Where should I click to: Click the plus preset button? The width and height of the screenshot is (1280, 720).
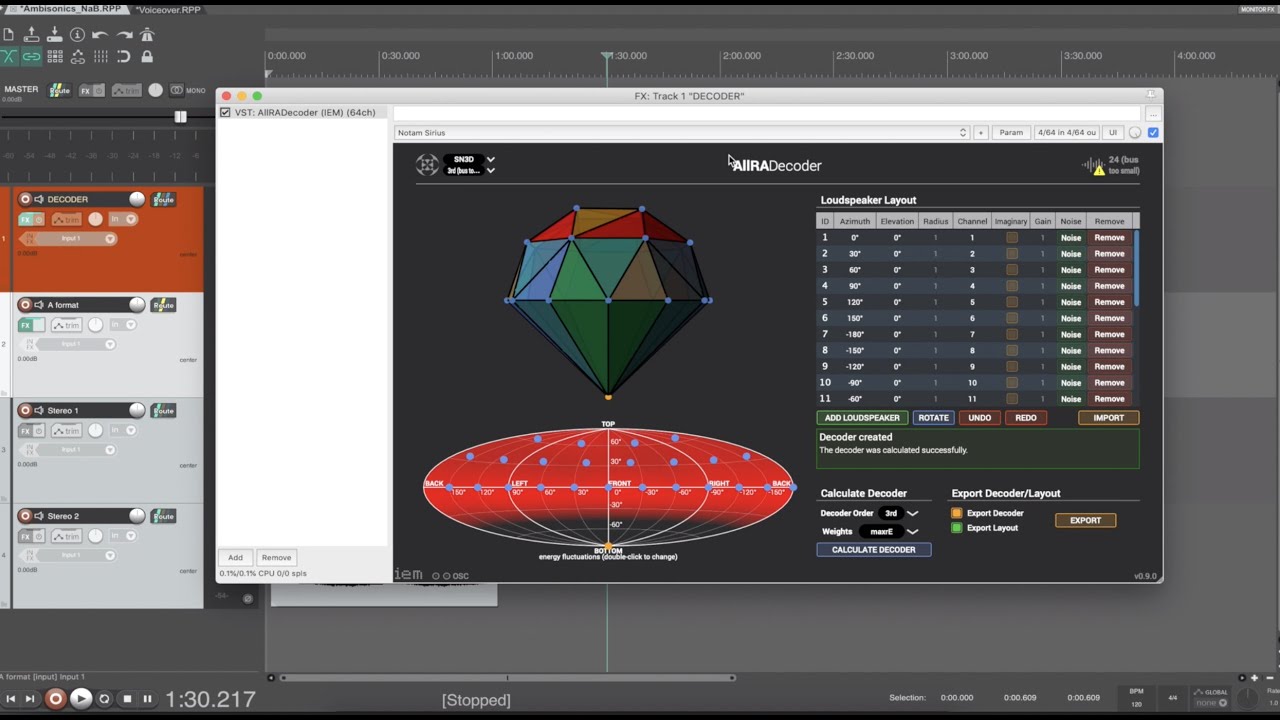pos(981,132)
